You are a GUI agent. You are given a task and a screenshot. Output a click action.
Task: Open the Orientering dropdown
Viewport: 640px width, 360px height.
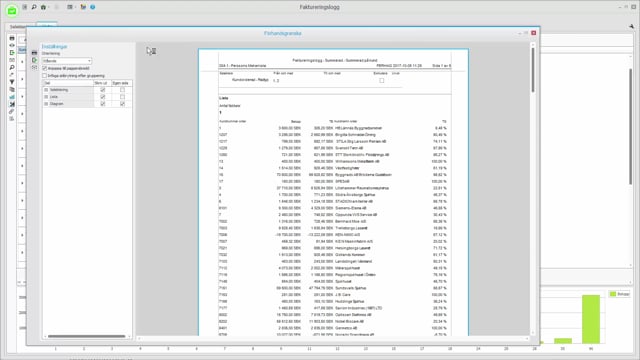(x=67, y=61)
